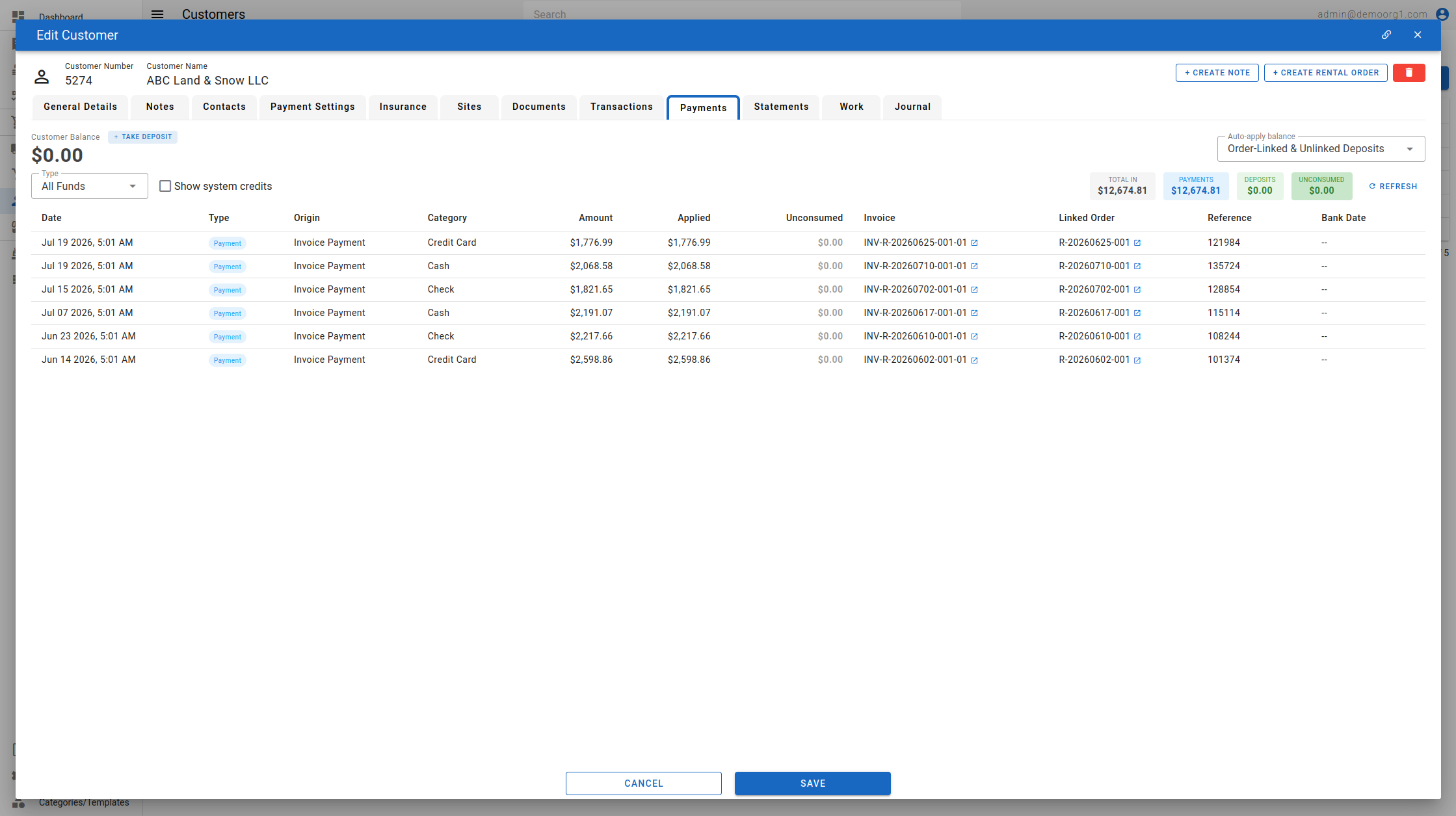Click Categories/Templates in the sidebar
The width and height of the screenshot is (1456, 816).
click(84, 803)
